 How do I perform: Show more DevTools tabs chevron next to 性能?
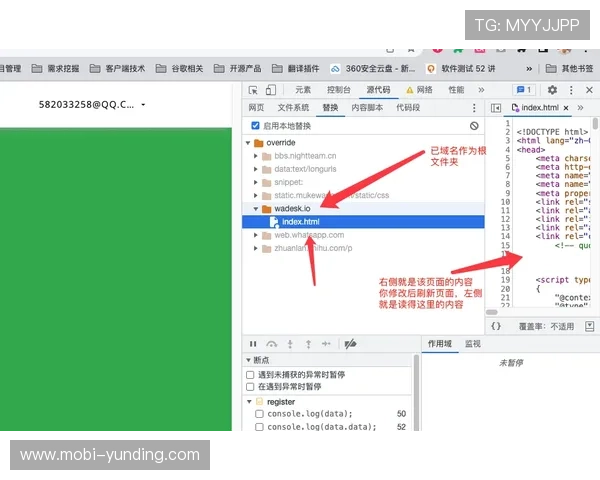[x=481, y=90]
